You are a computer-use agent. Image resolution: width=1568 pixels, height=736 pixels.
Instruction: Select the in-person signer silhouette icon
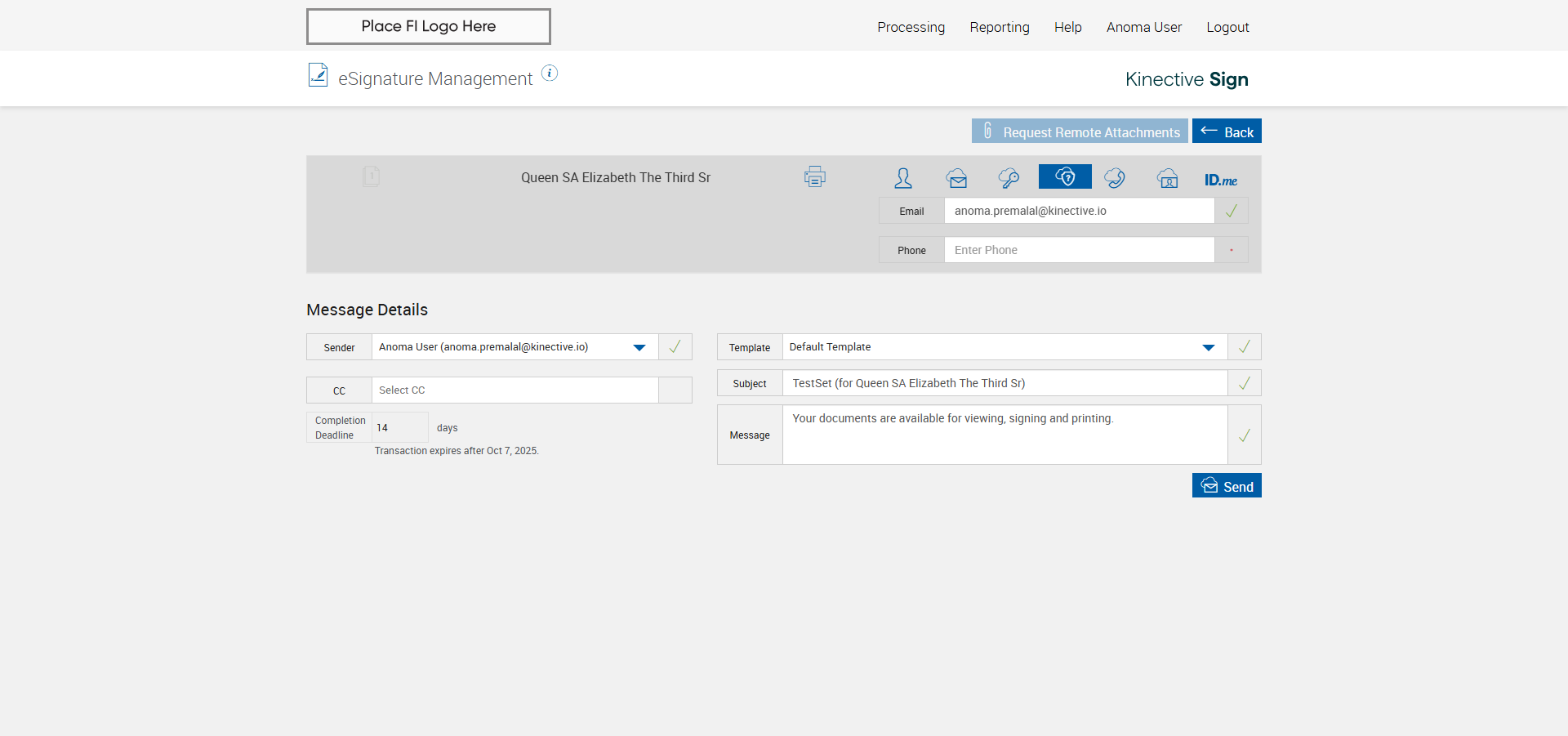pyautogui.click(x=902, y=178)
